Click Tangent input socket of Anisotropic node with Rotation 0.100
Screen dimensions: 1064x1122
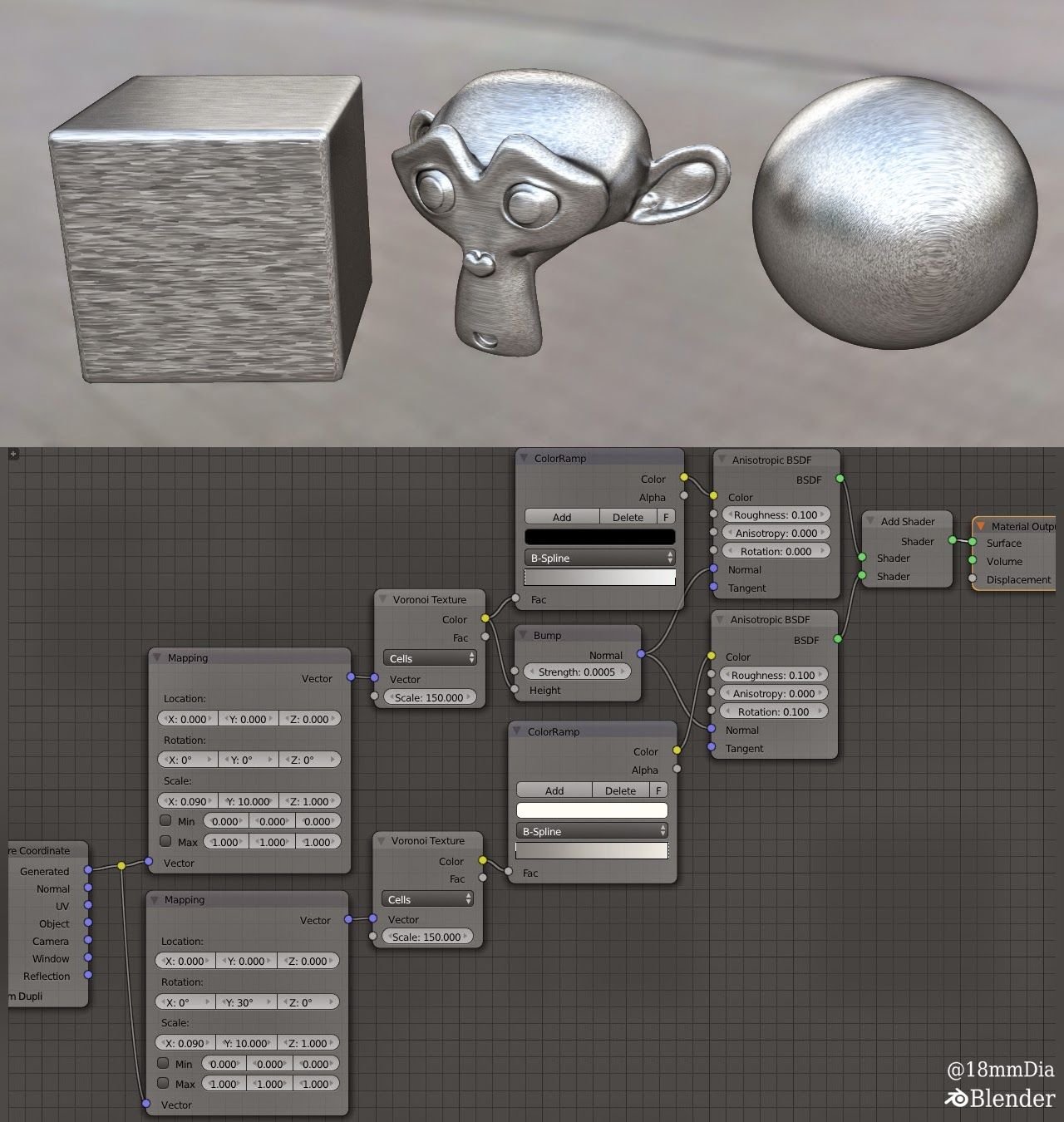tap(712, 747)
